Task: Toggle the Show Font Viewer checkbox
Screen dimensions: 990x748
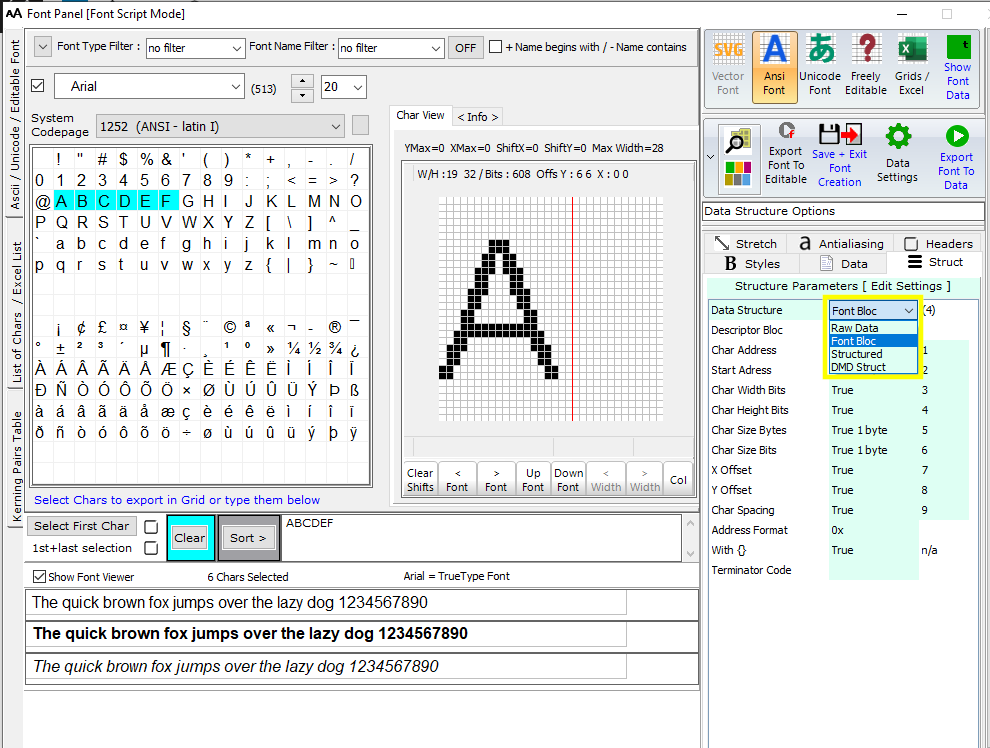Action: [x=40, y=577]
